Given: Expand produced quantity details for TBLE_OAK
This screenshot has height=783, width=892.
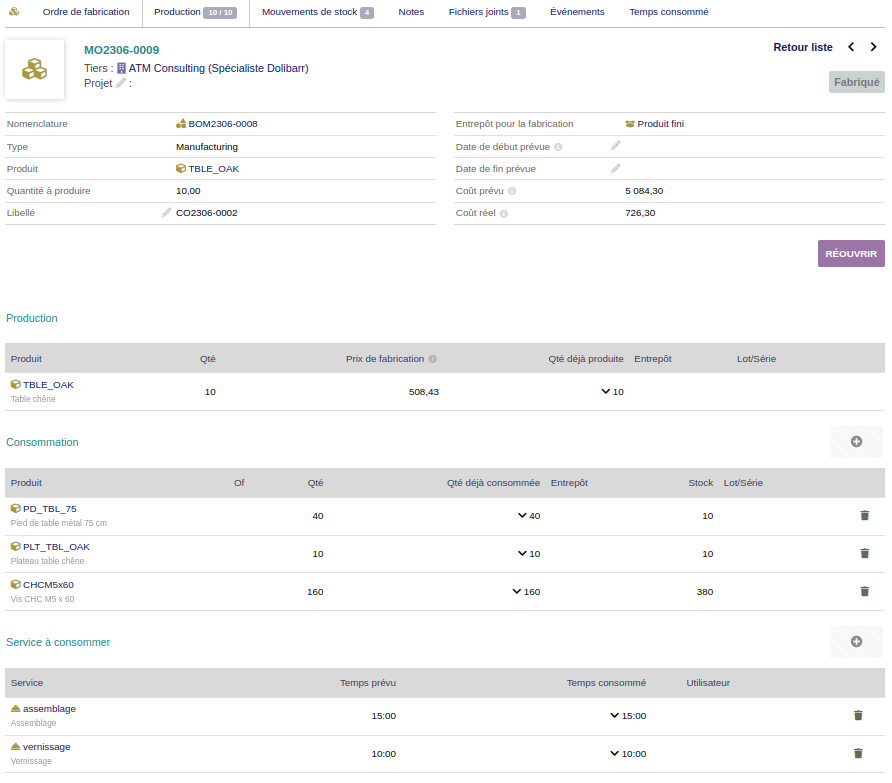Looking at the screenshot, I should 605,392.
